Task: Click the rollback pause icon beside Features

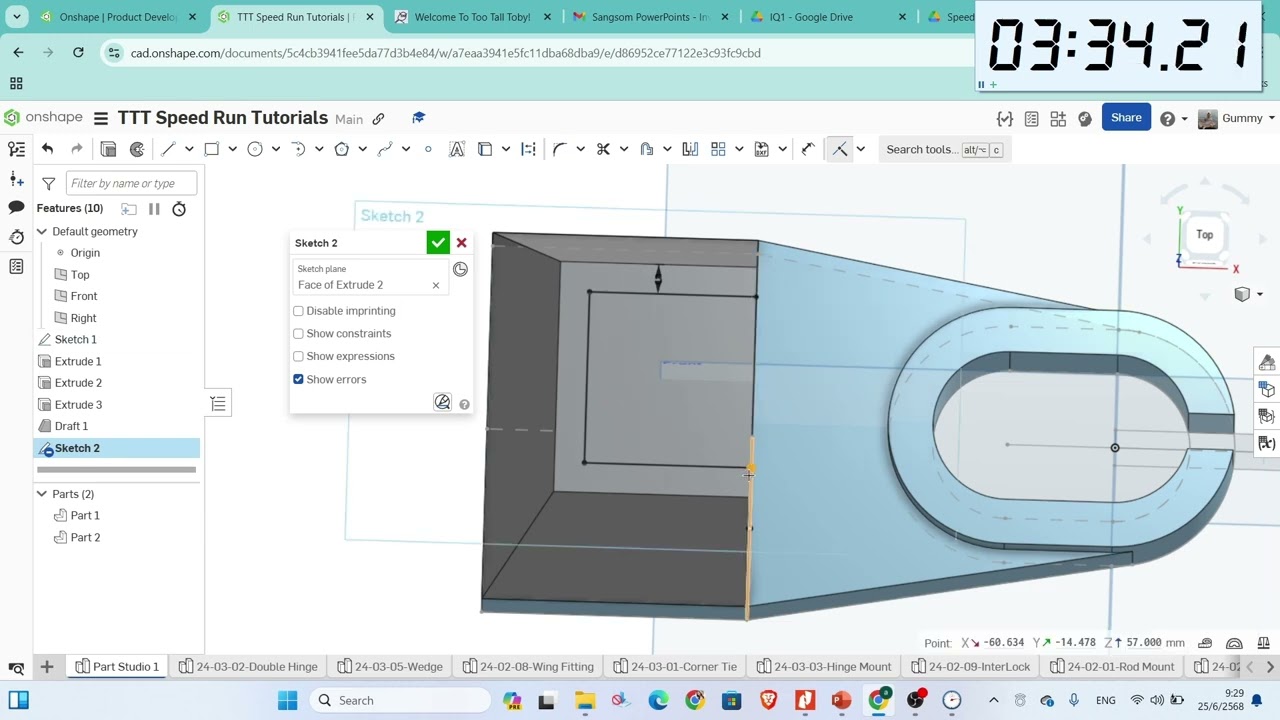Action: pyautogui.click(x=154, y=209)
